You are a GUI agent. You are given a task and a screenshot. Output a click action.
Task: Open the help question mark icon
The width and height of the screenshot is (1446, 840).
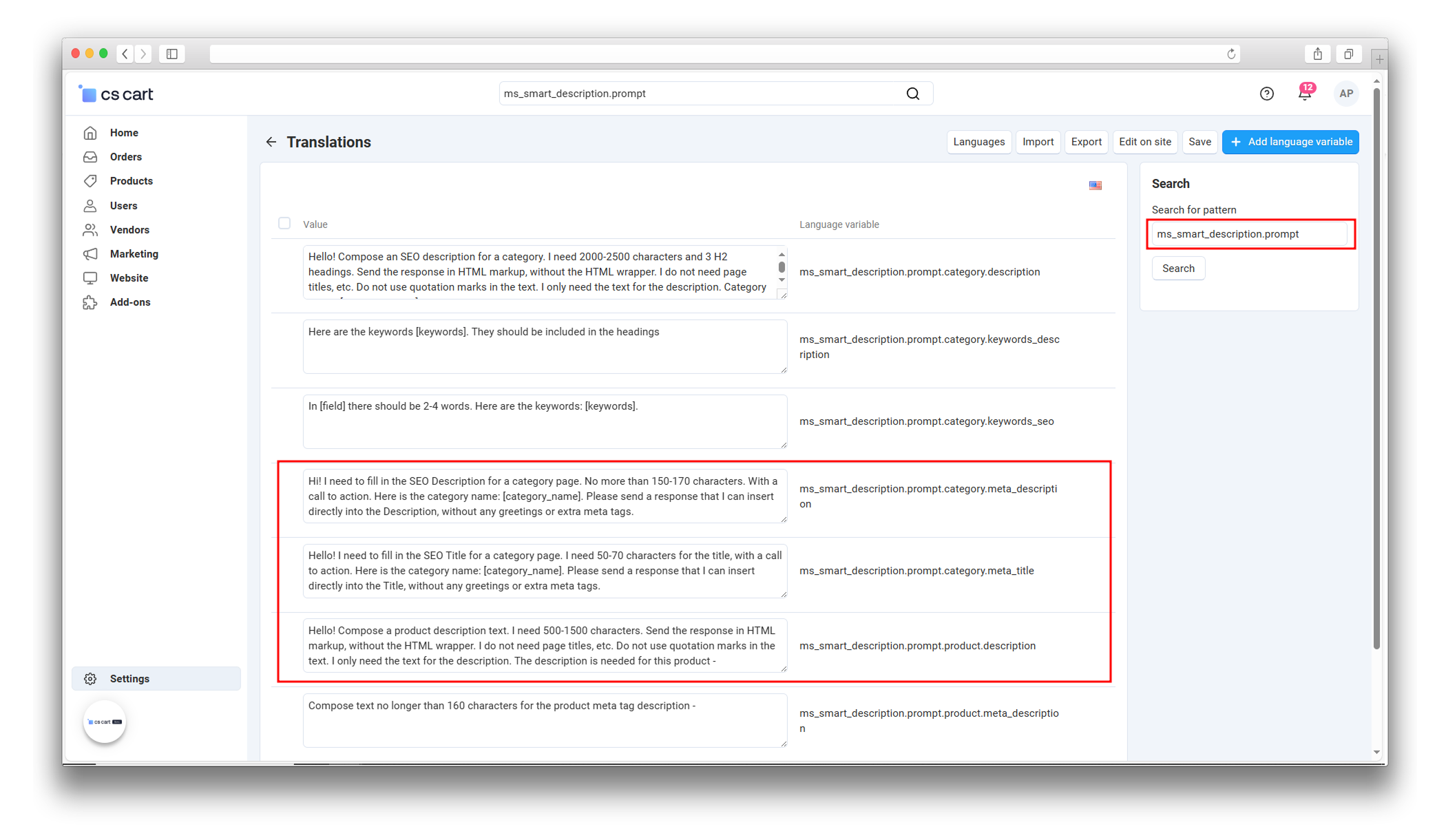(x=1266, y=94)
